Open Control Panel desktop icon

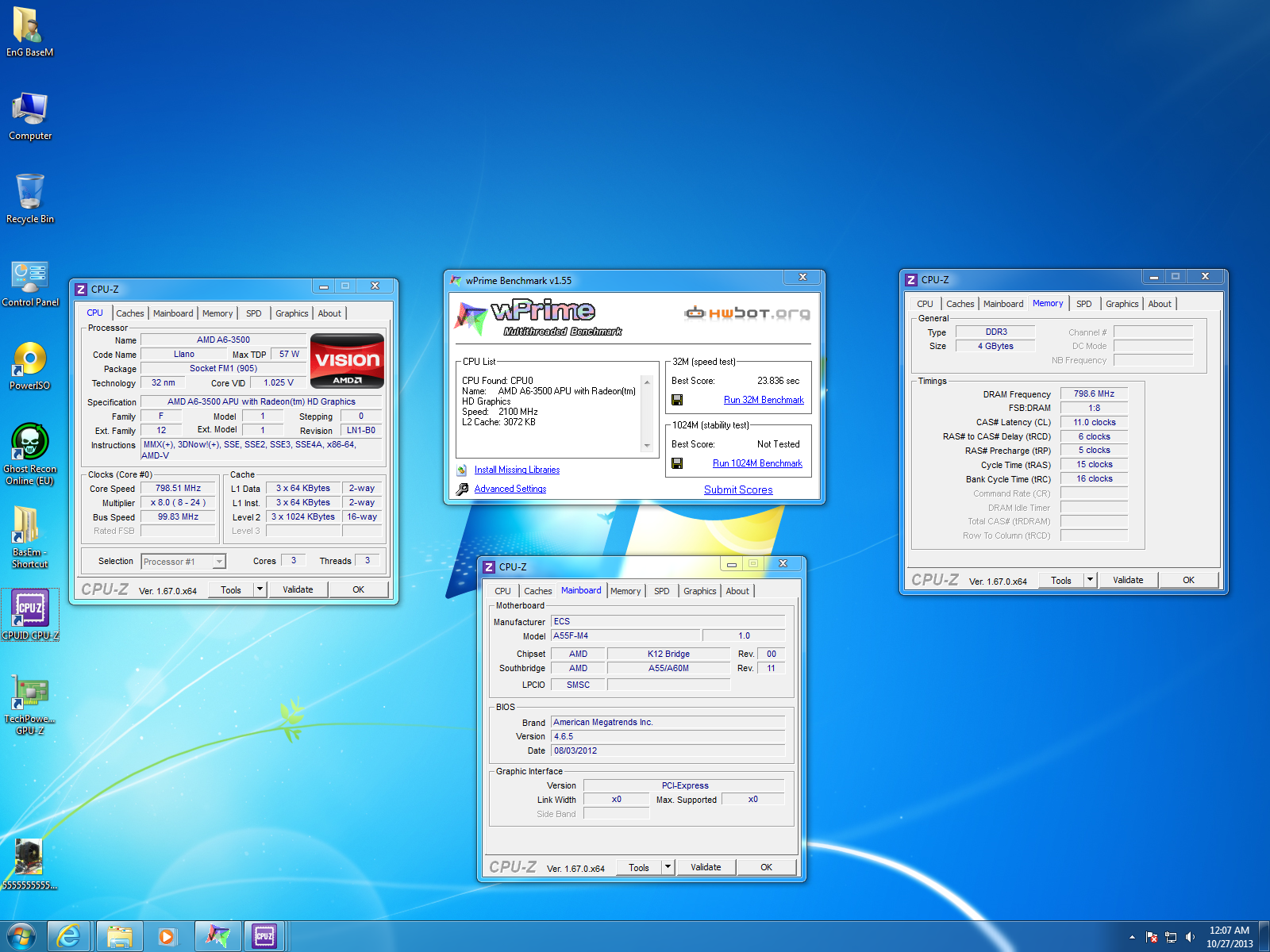click(29, 283)
